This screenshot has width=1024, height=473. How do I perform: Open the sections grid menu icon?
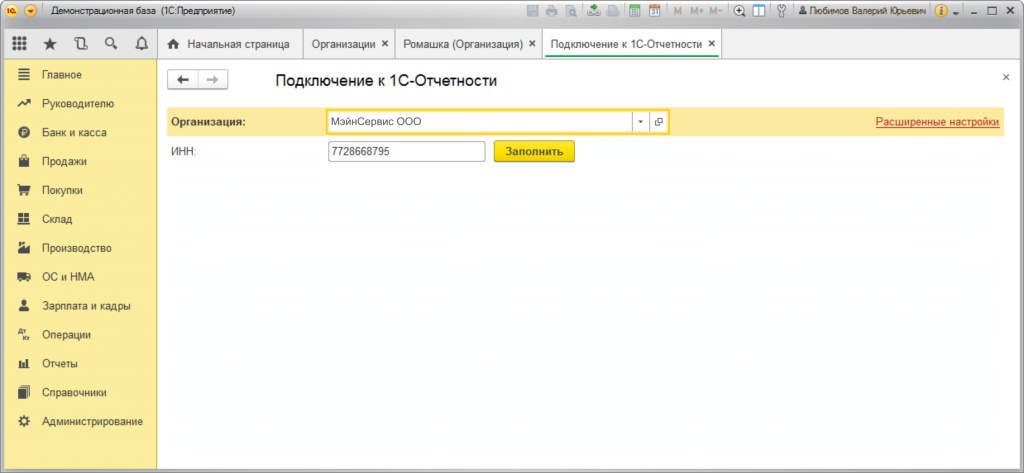tap(19, 45)
